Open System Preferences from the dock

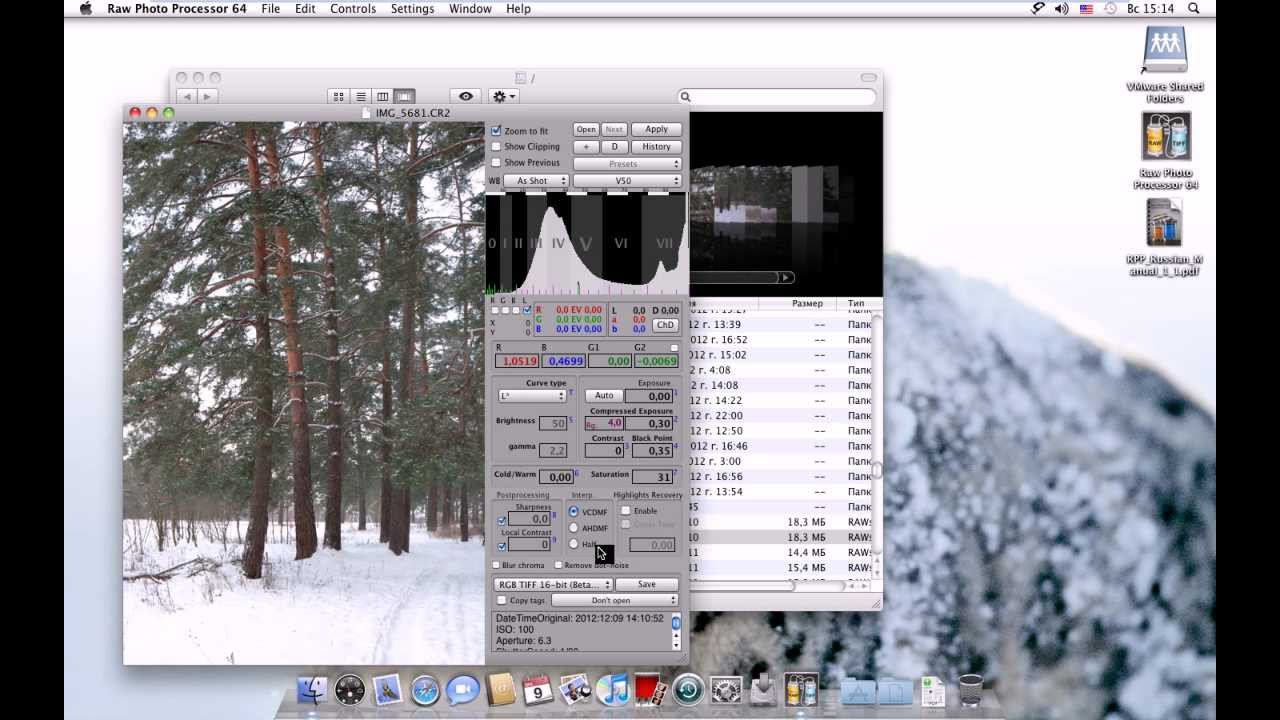[x=725, y=690]
